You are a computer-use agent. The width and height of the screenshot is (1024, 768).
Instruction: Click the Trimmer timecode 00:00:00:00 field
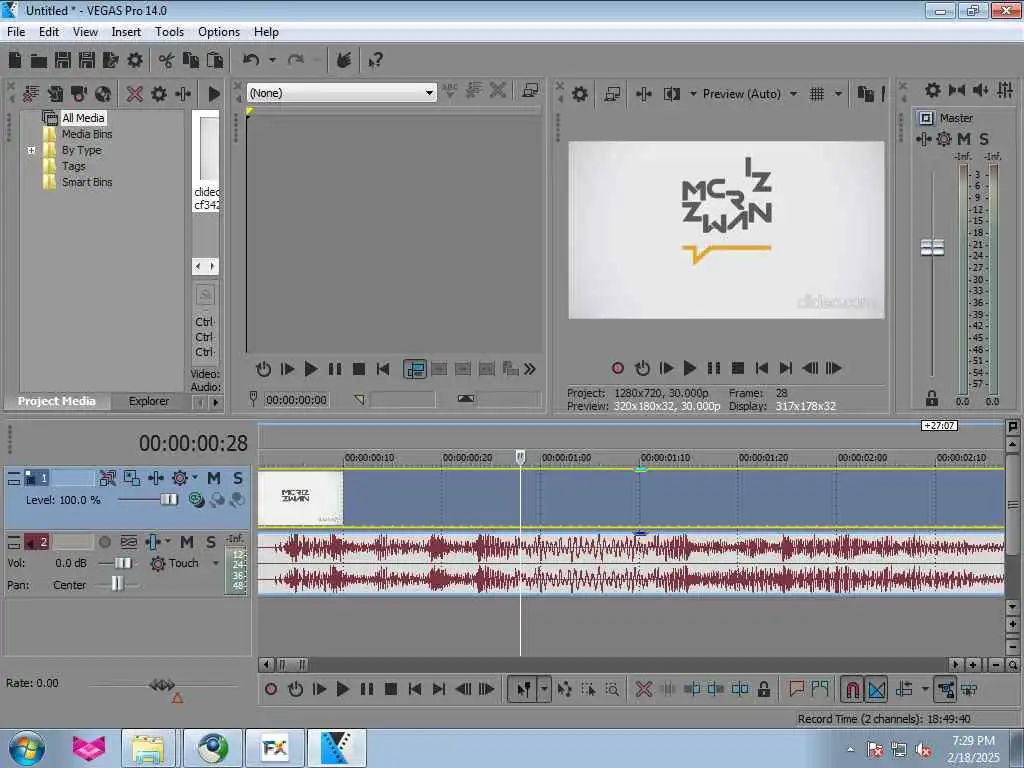click(x=296, y=400)
